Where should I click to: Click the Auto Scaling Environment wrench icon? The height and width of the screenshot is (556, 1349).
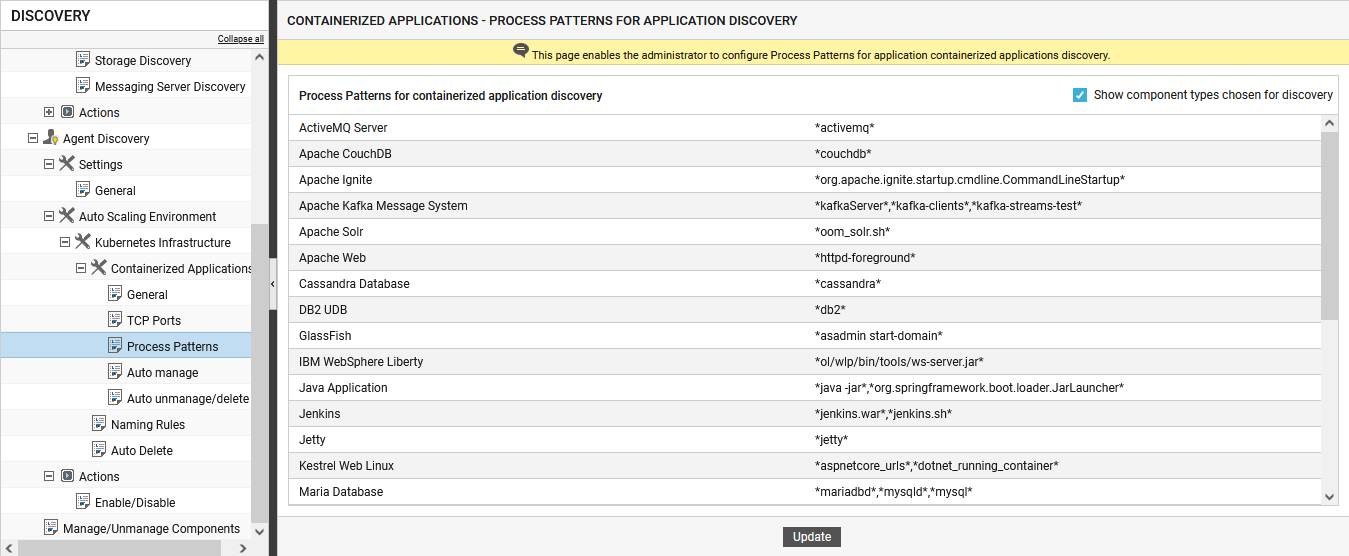tap(67, 216)
